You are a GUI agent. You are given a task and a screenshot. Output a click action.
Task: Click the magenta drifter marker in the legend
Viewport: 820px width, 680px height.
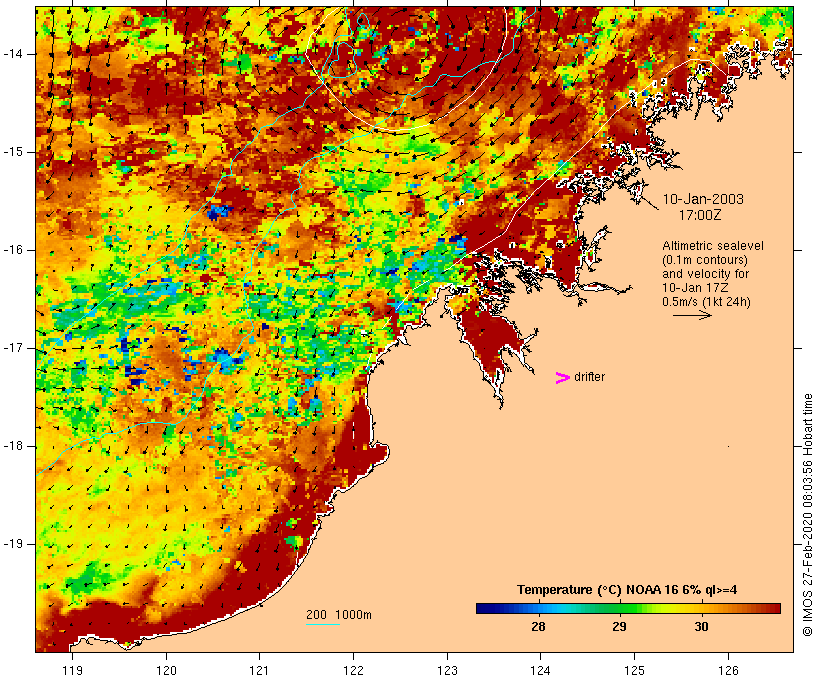(x=562, y=378)
